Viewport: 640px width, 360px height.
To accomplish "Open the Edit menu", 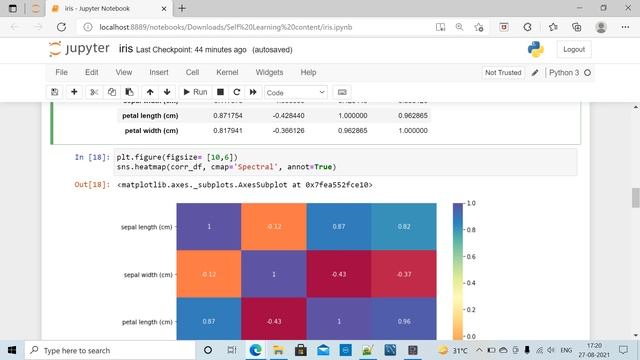I will [x=91, y=72].
